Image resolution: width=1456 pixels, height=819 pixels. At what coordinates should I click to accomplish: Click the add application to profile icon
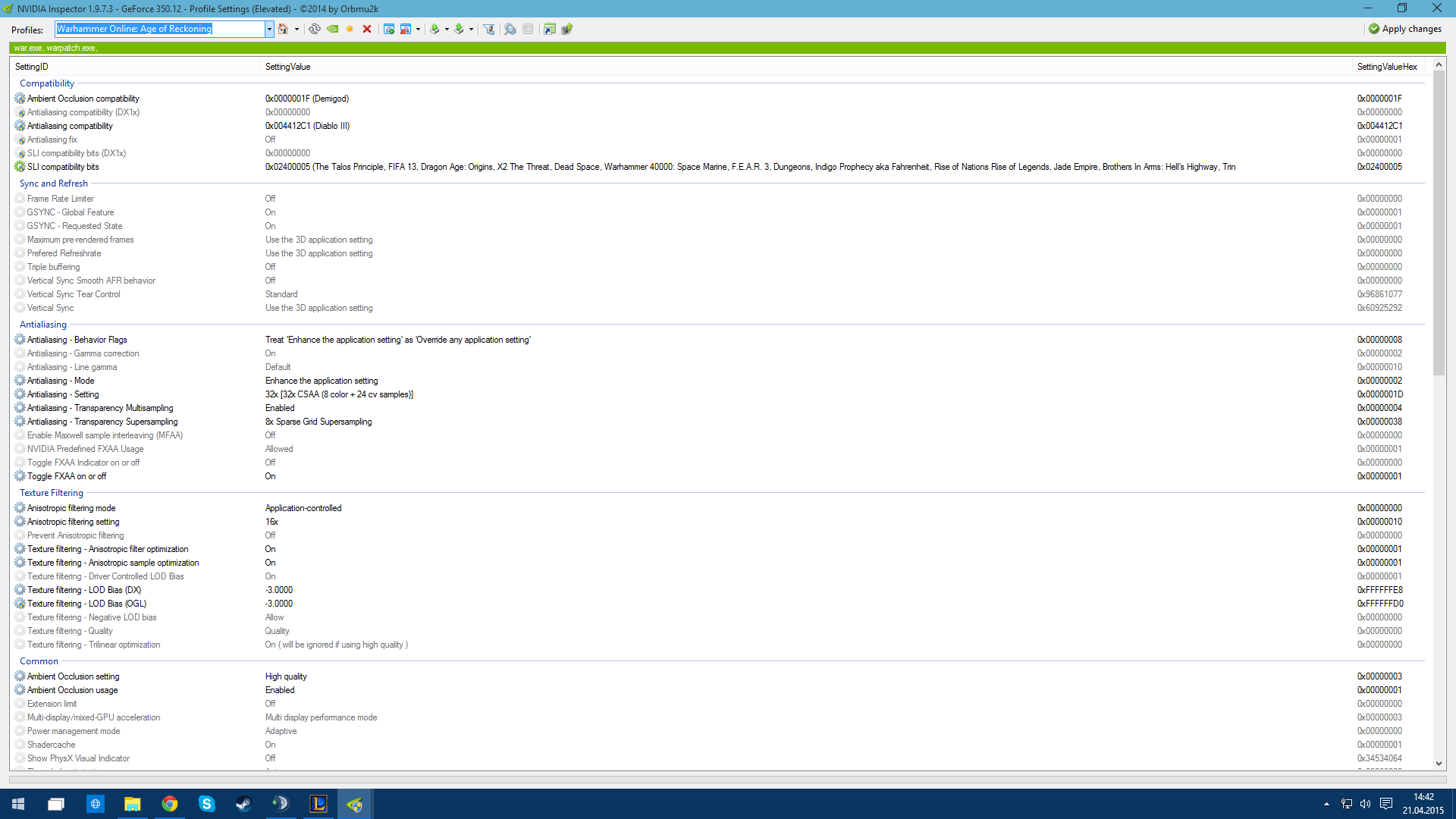click(389, 29)
